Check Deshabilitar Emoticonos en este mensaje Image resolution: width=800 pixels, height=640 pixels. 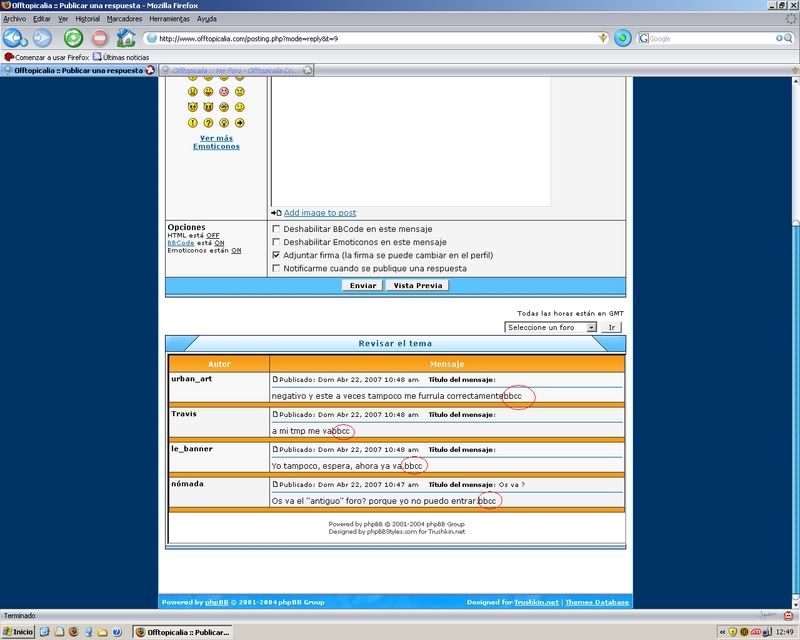point(277,242)
